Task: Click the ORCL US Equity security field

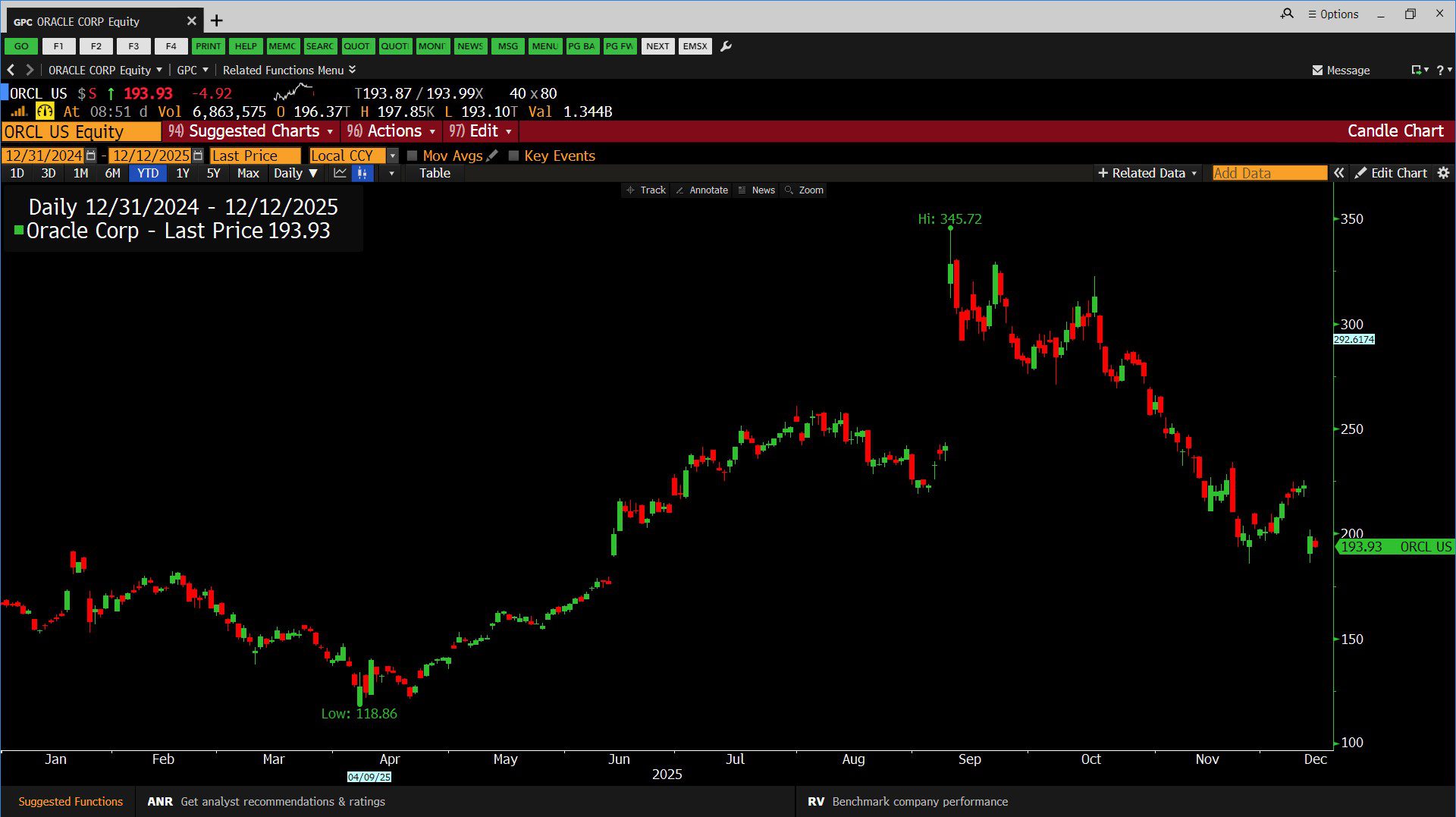Action: point(81,131)
